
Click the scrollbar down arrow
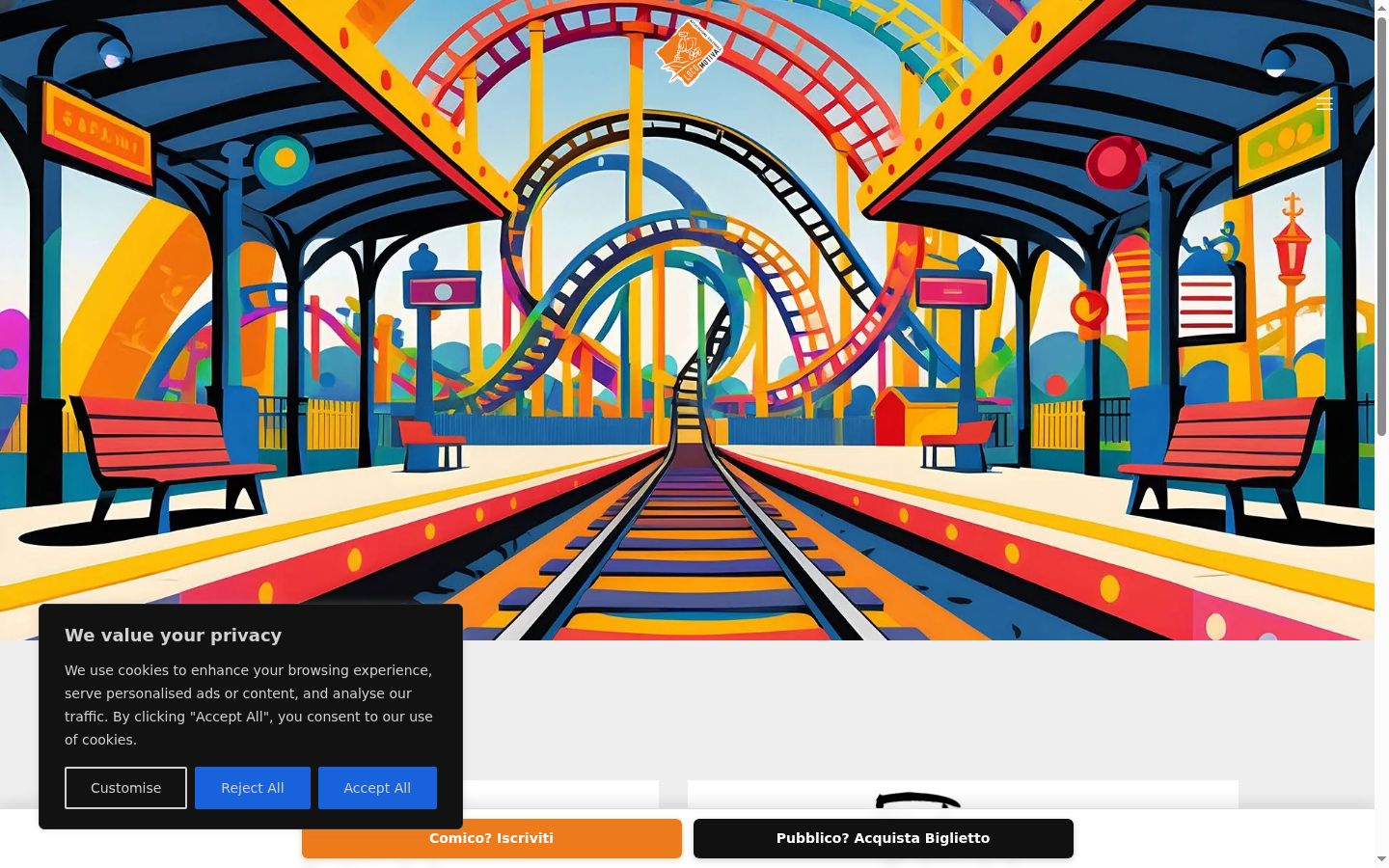pos(1381,859)
